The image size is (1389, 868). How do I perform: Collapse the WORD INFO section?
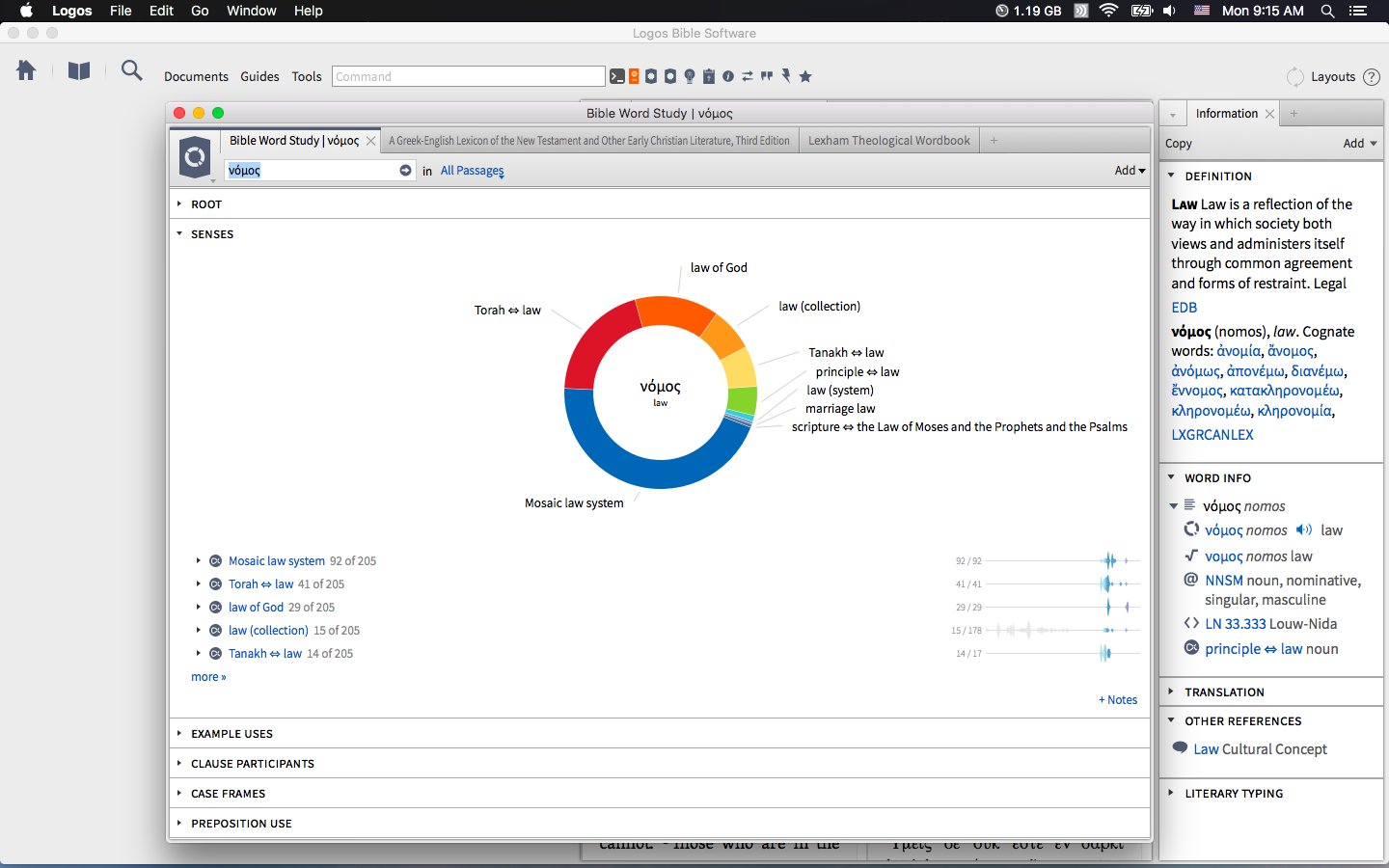coord(1171,477)
